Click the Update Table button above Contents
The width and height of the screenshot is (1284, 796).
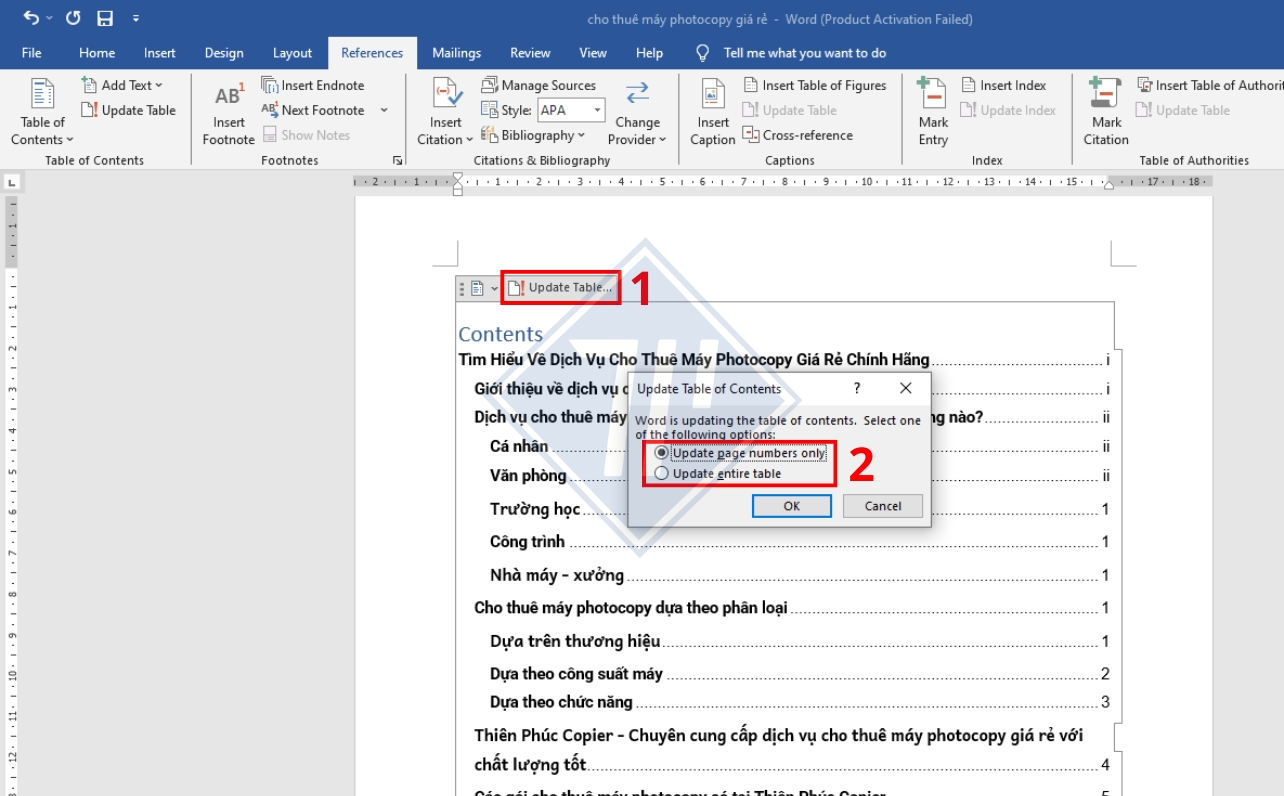tap(561, 288)
